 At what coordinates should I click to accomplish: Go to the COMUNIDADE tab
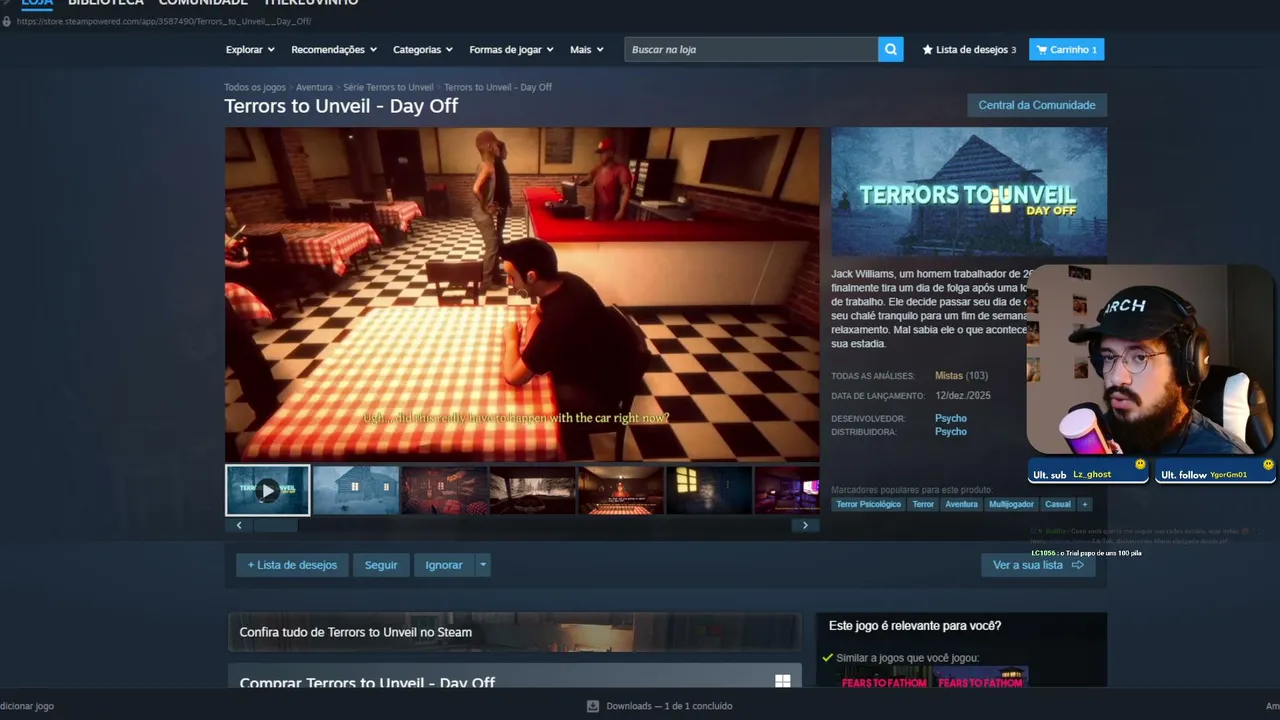(203, 3)
